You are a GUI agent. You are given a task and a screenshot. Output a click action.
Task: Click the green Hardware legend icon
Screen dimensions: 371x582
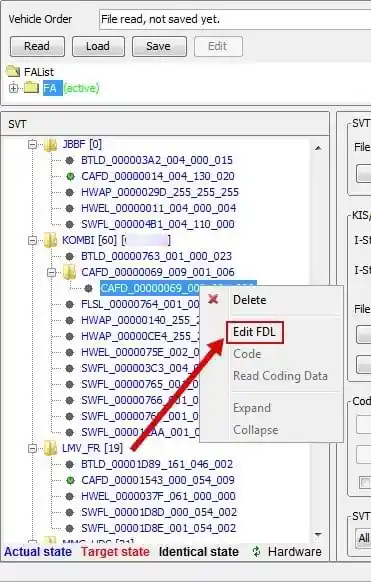click(256, 552)
